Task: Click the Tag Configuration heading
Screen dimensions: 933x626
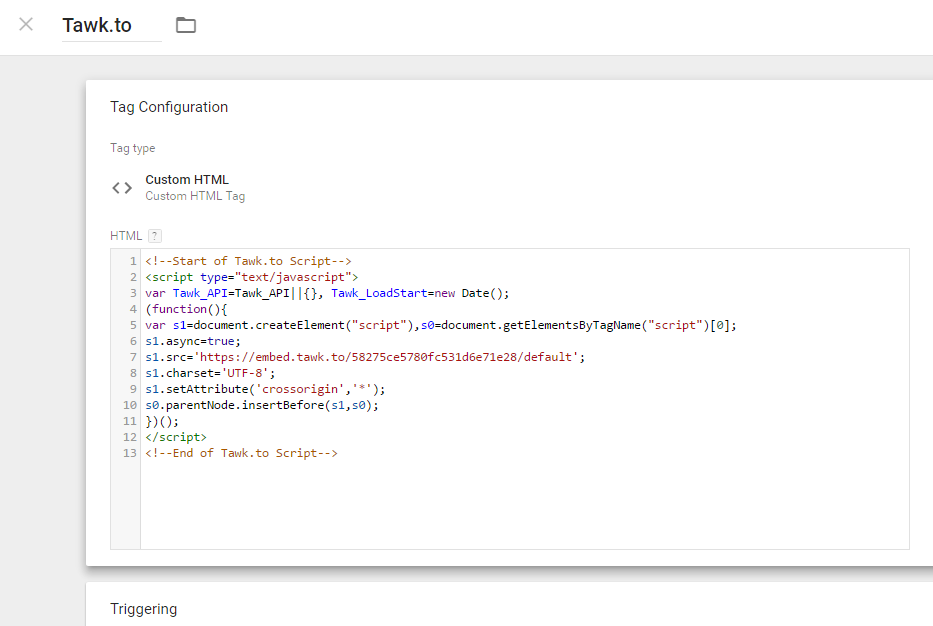Action: tap(169, 107)
